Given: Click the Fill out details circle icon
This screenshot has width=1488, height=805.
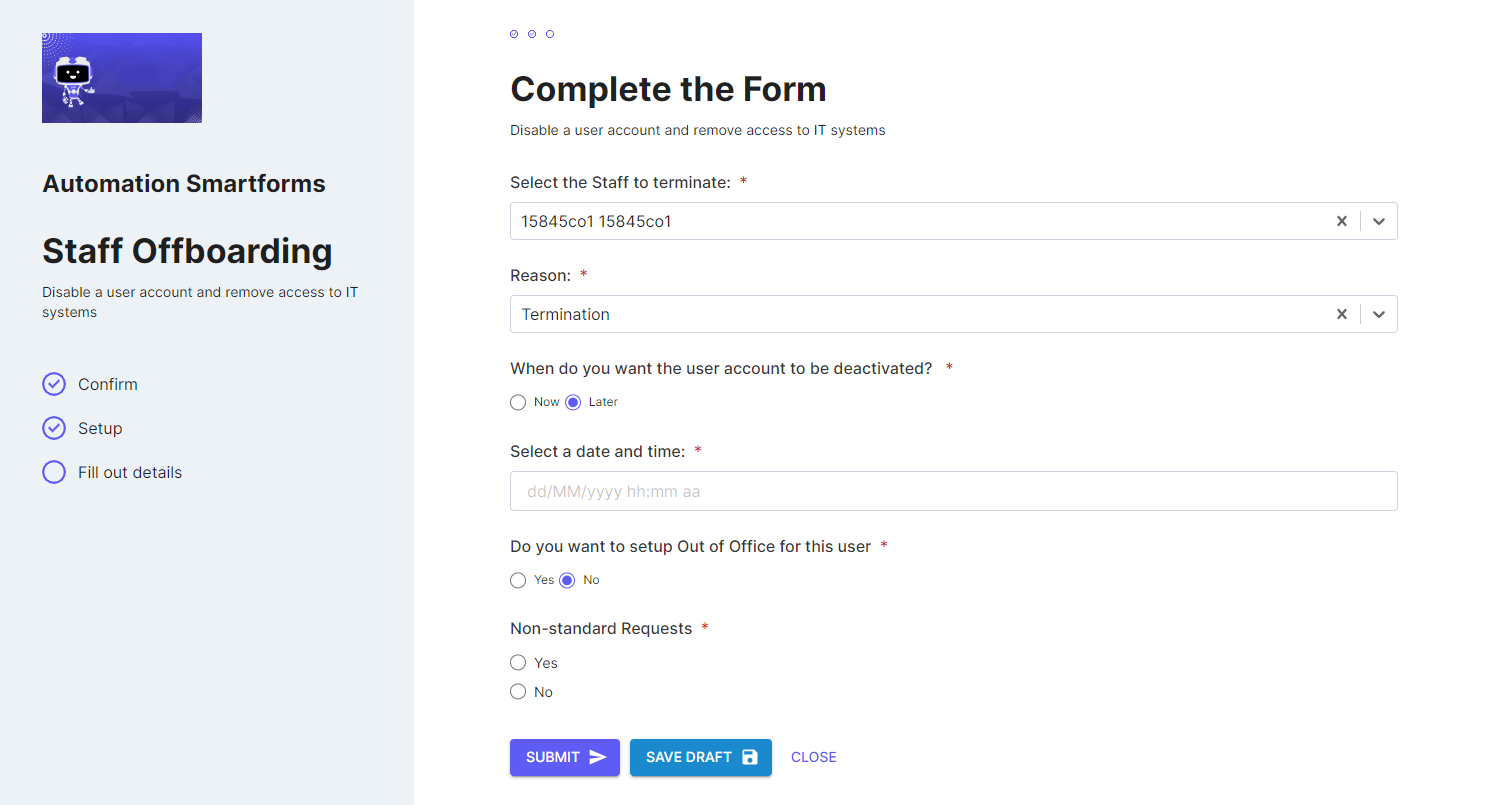Looking at the screenshot, I should pos(54,472).
